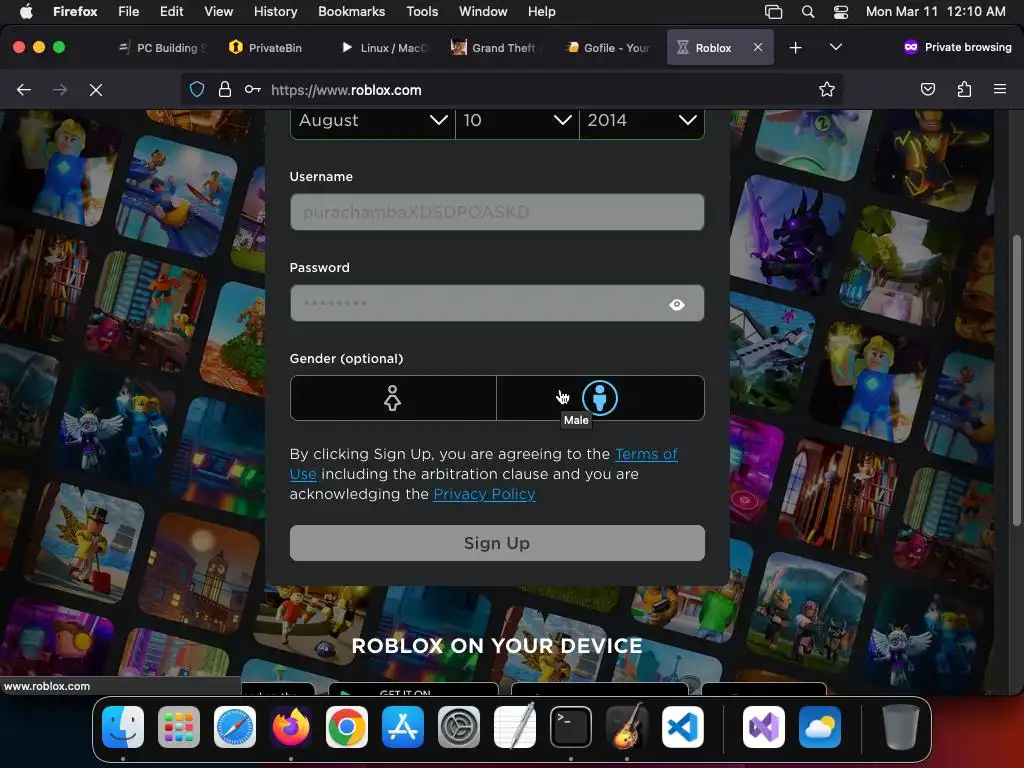
Task: Open the Privacy Policy link
Action: [484, 494]
